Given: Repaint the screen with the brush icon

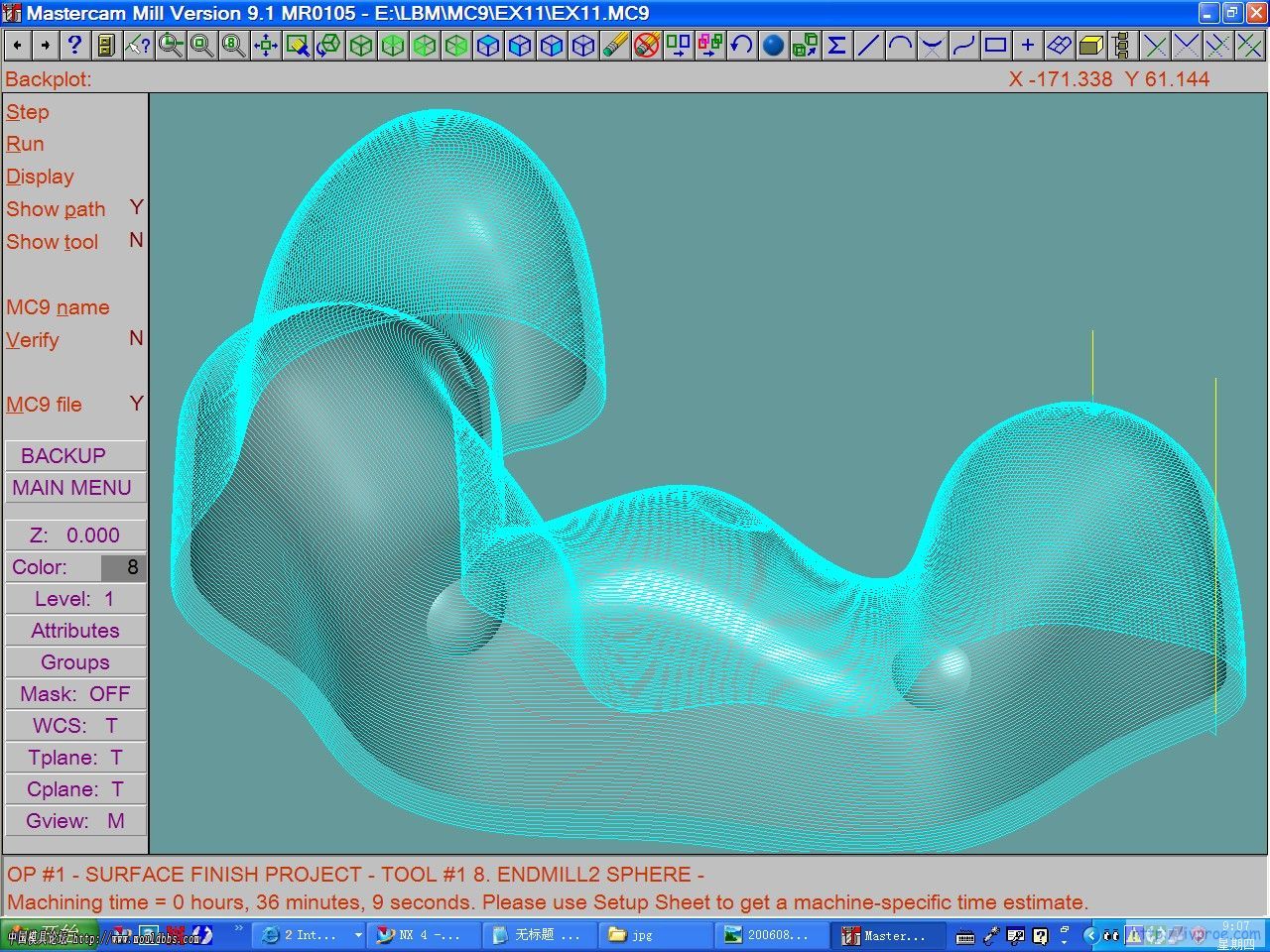Looking at the screenshot, I should tap(297, 46).
